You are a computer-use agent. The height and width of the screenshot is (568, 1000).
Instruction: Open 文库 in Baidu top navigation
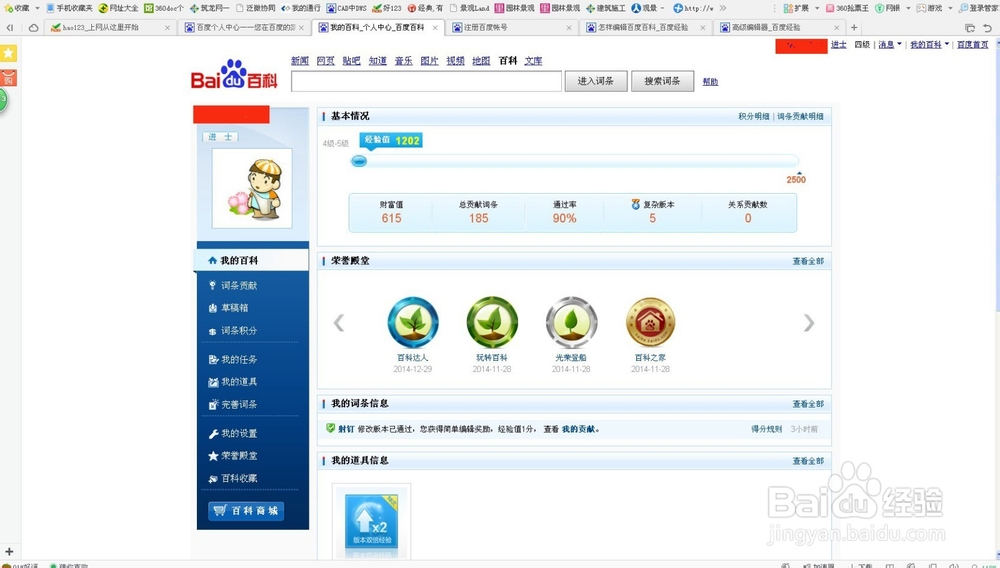pyautogui.click(x=533, y=61)
